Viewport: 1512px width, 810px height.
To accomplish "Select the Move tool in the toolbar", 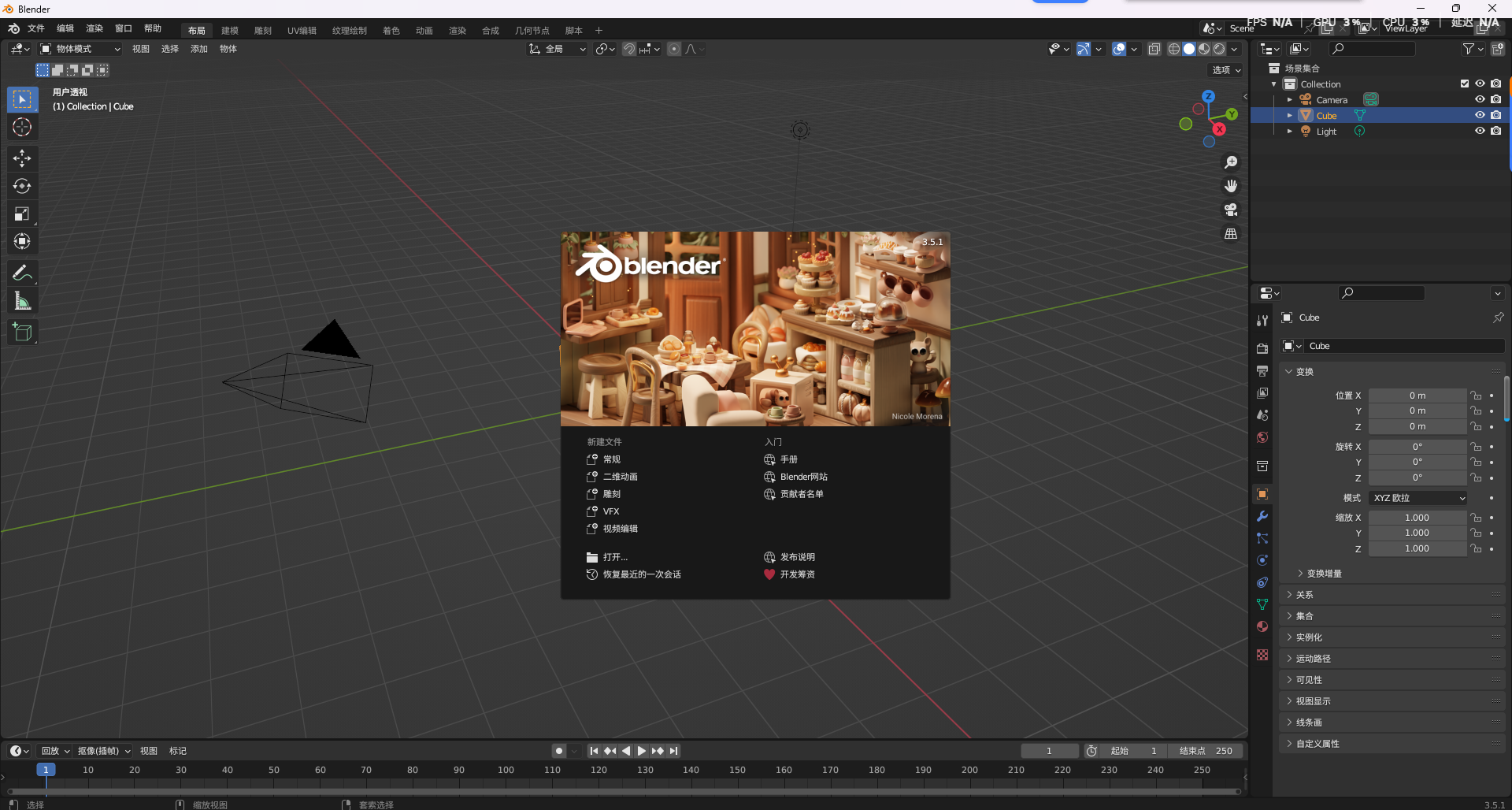I will click(22, 158).
